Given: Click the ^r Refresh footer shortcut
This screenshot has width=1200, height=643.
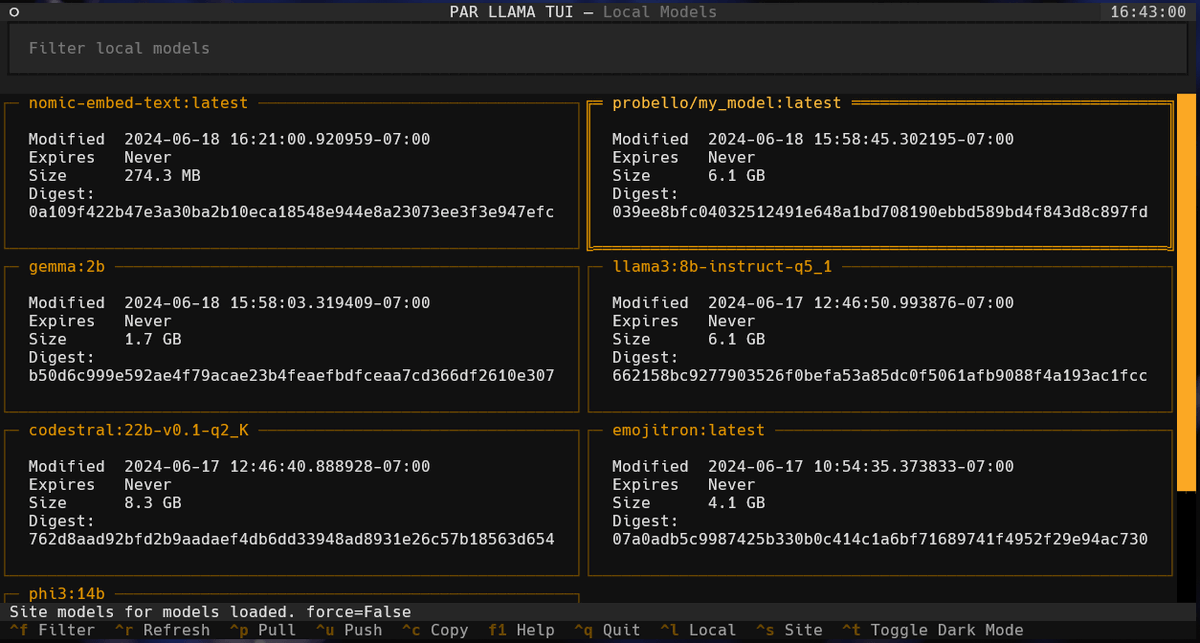Looking at the screenshot, I should click(163, 630).
